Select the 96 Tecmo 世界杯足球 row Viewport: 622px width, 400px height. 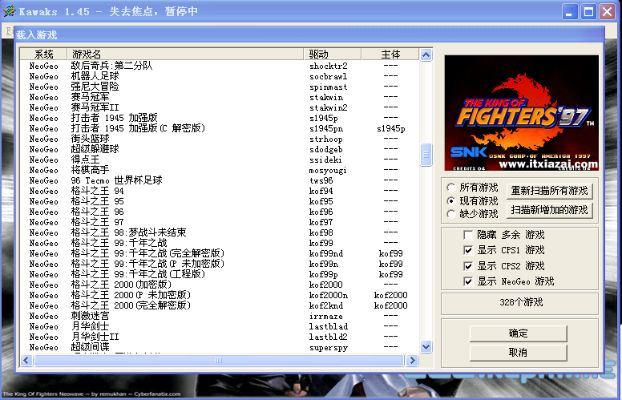(219, 181)
